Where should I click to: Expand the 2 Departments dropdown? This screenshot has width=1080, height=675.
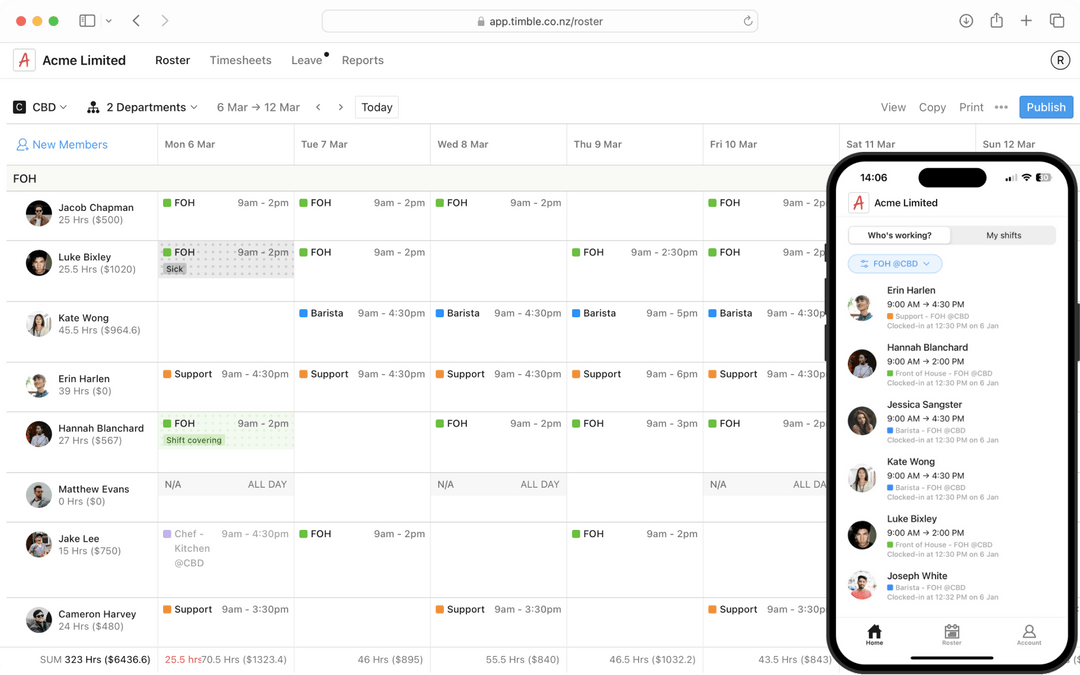pyautogui.click(x=153, y=107)
